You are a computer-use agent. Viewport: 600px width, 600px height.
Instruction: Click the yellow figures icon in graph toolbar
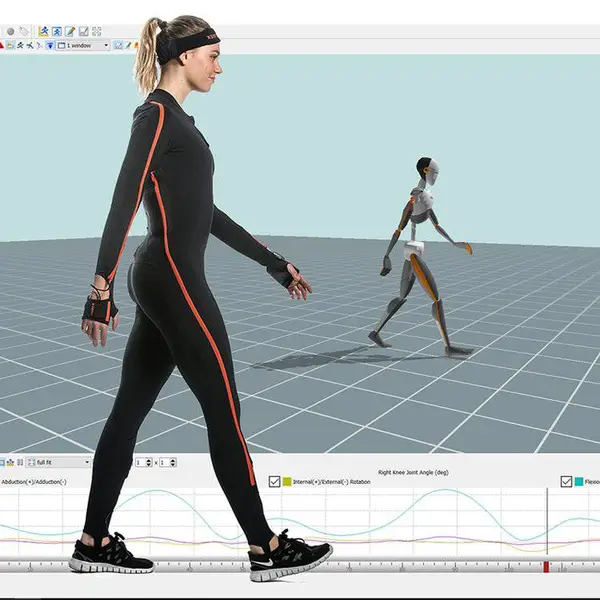pos(10,463)
